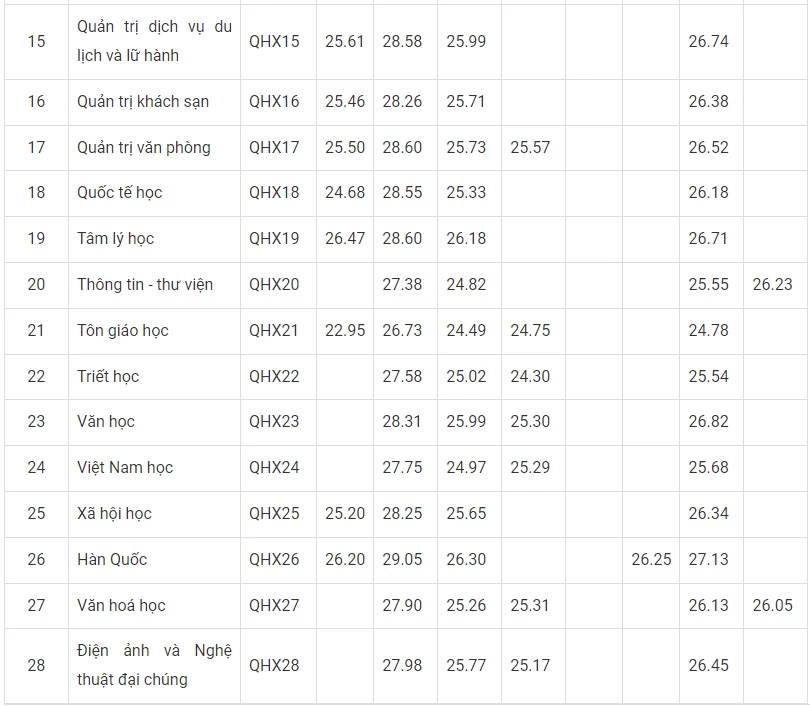Click "Quản trị dịch vụ du lịch và lữ hành"
810x706 pixels.
[154, 42]
